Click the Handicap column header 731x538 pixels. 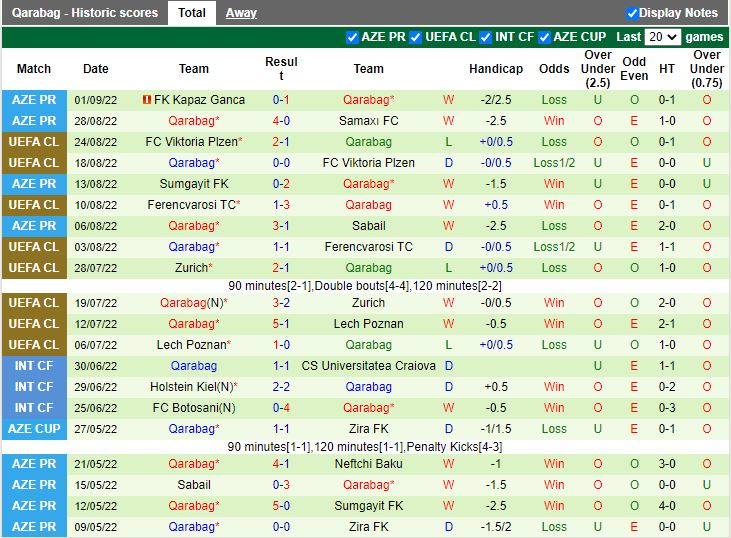click(x=496, y=69)
